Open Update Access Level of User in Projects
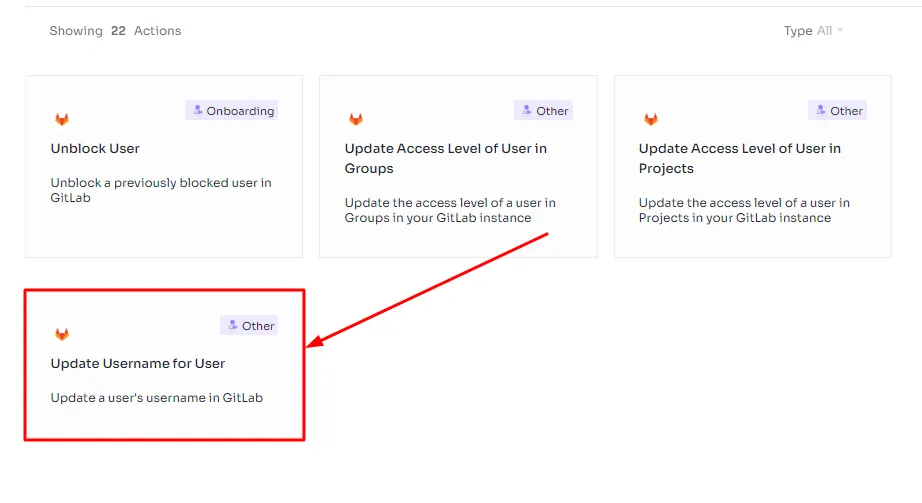This screenshot has width=922, height=503. tap(740, 158)
